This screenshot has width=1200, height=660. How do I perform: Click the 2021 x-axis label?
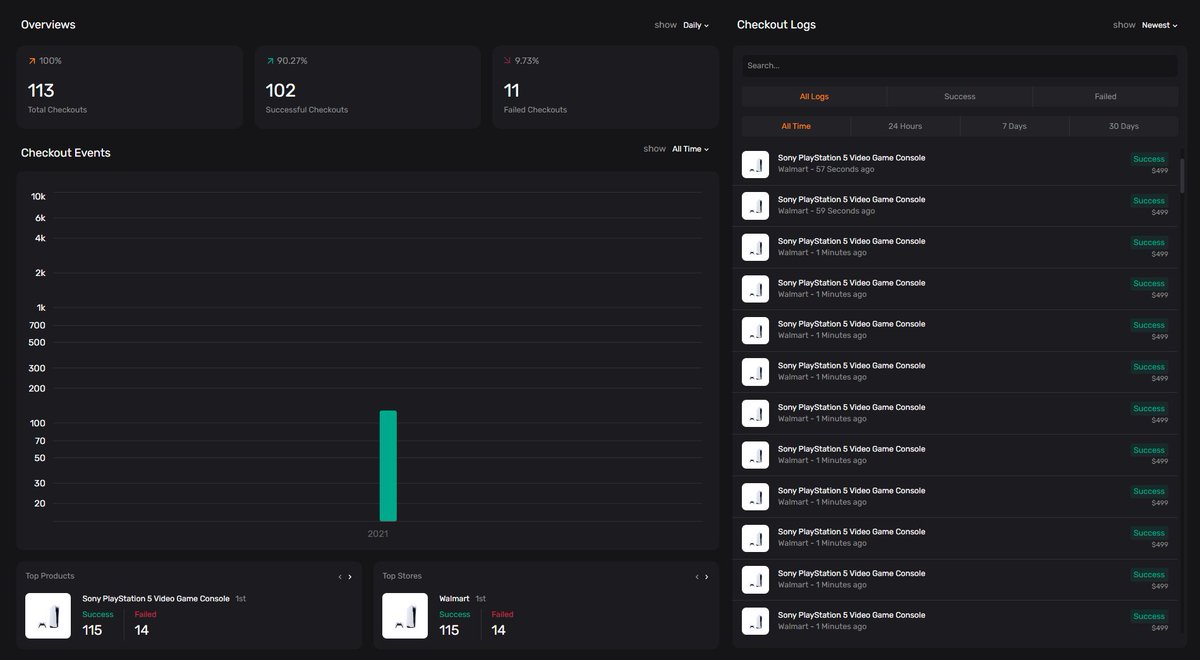click(378, 534)
